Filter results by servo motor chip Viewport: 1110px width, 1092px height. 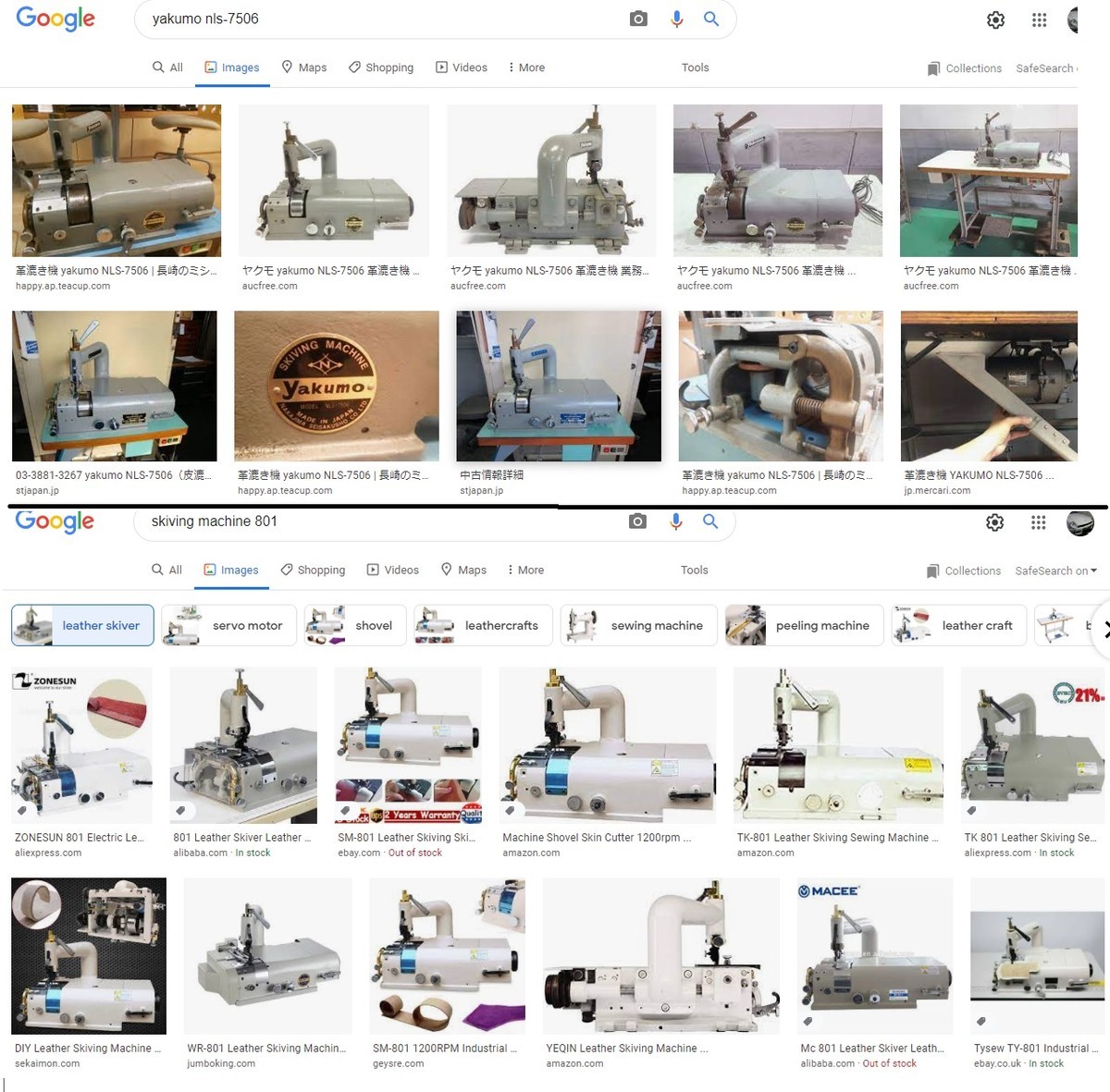228,625
